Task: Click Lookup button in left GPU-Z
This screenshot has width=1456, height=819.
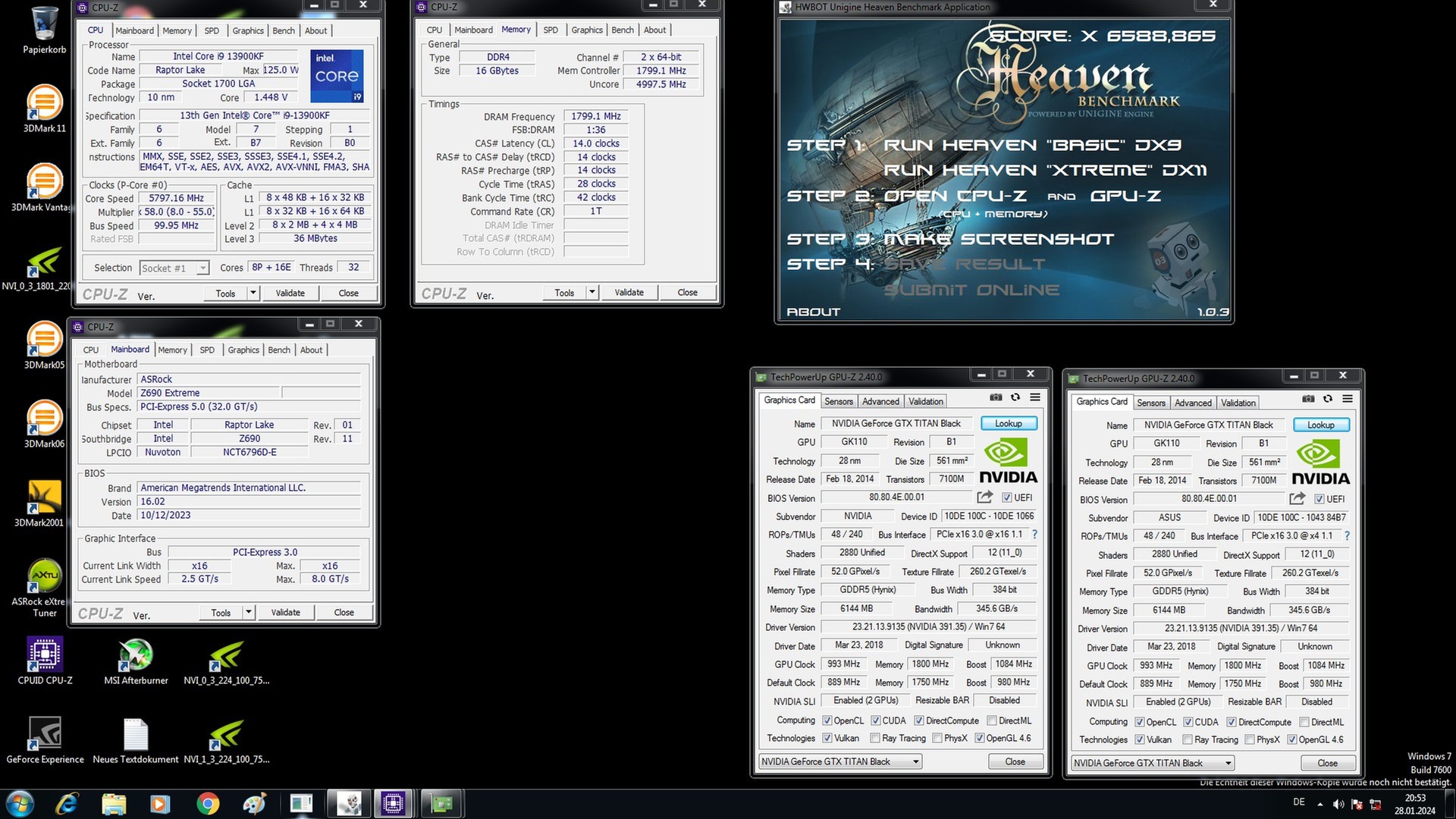Action: click(x=1009, y=424)
